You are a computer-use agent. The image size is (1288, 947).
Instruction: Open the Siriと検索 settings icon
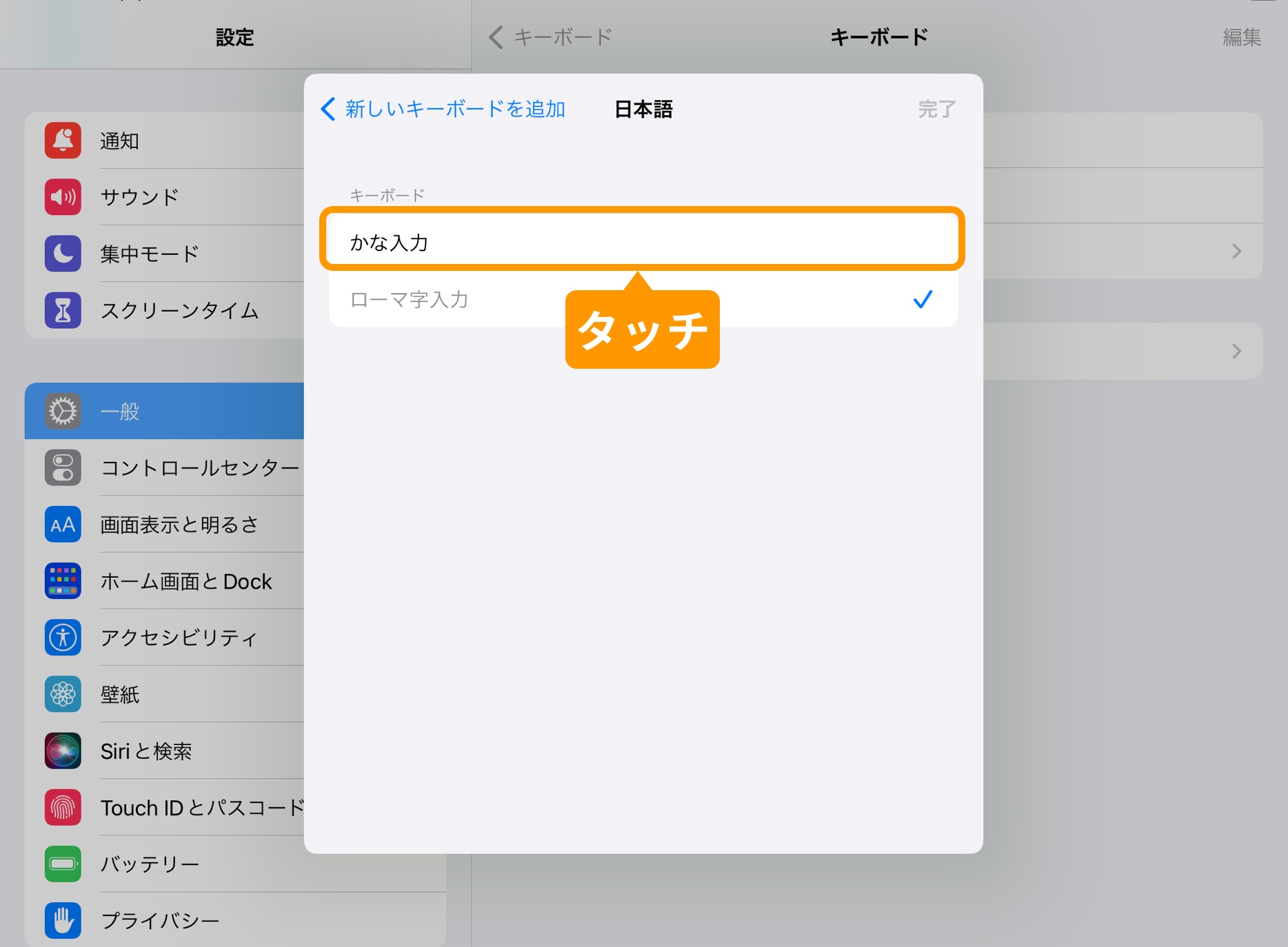point(63,751)
